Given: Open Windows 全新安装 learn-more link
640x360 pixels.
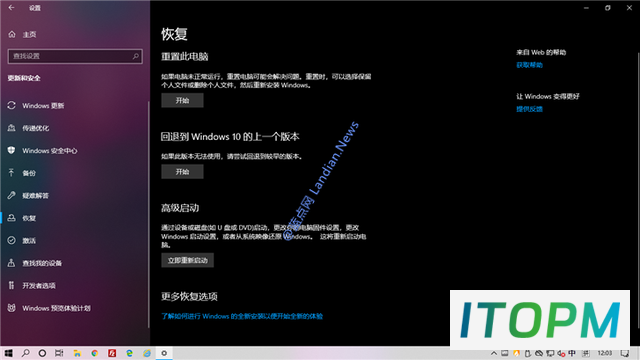Looking at the screenshot, I should [242, 316].
